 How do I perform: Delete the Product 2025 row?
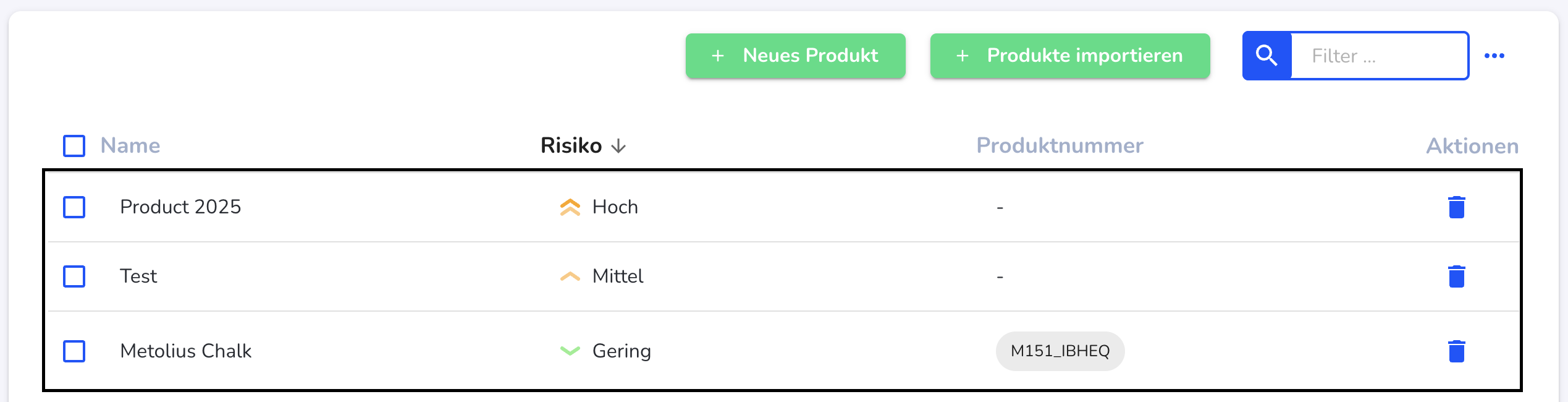pos(1456,207)
